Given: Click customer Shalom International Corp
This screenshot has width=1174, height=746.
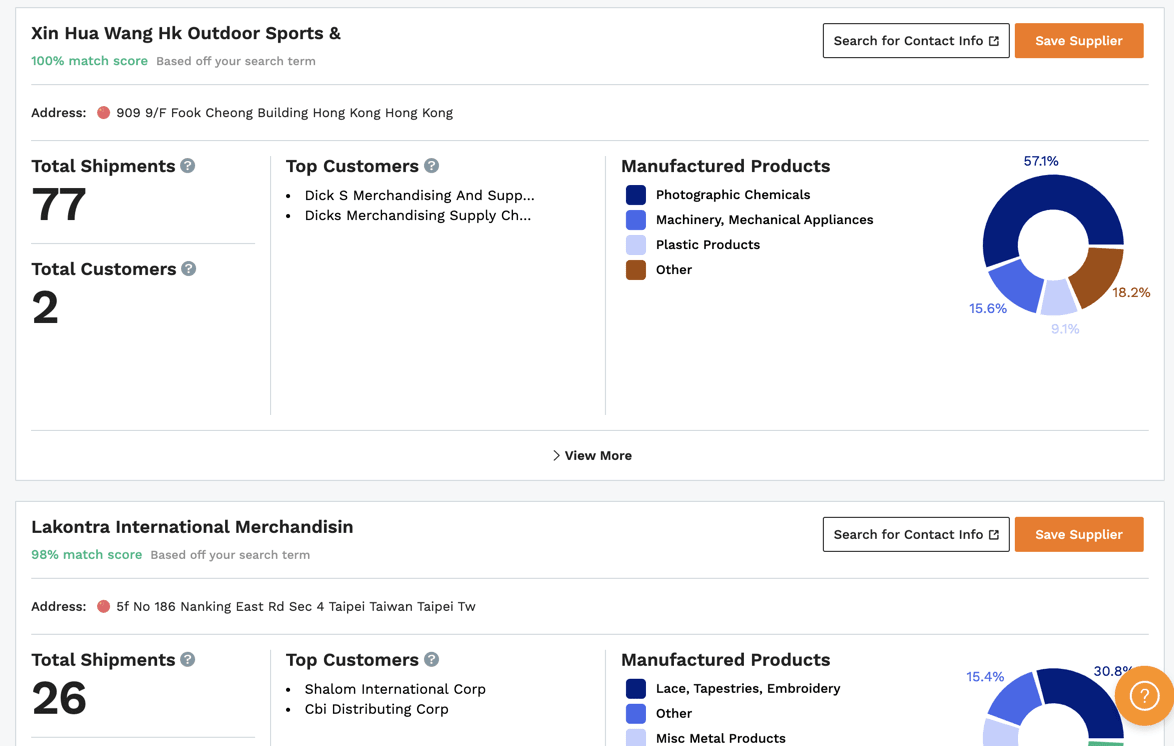Looking at the screenshot, I should click(x=395, y=688).
